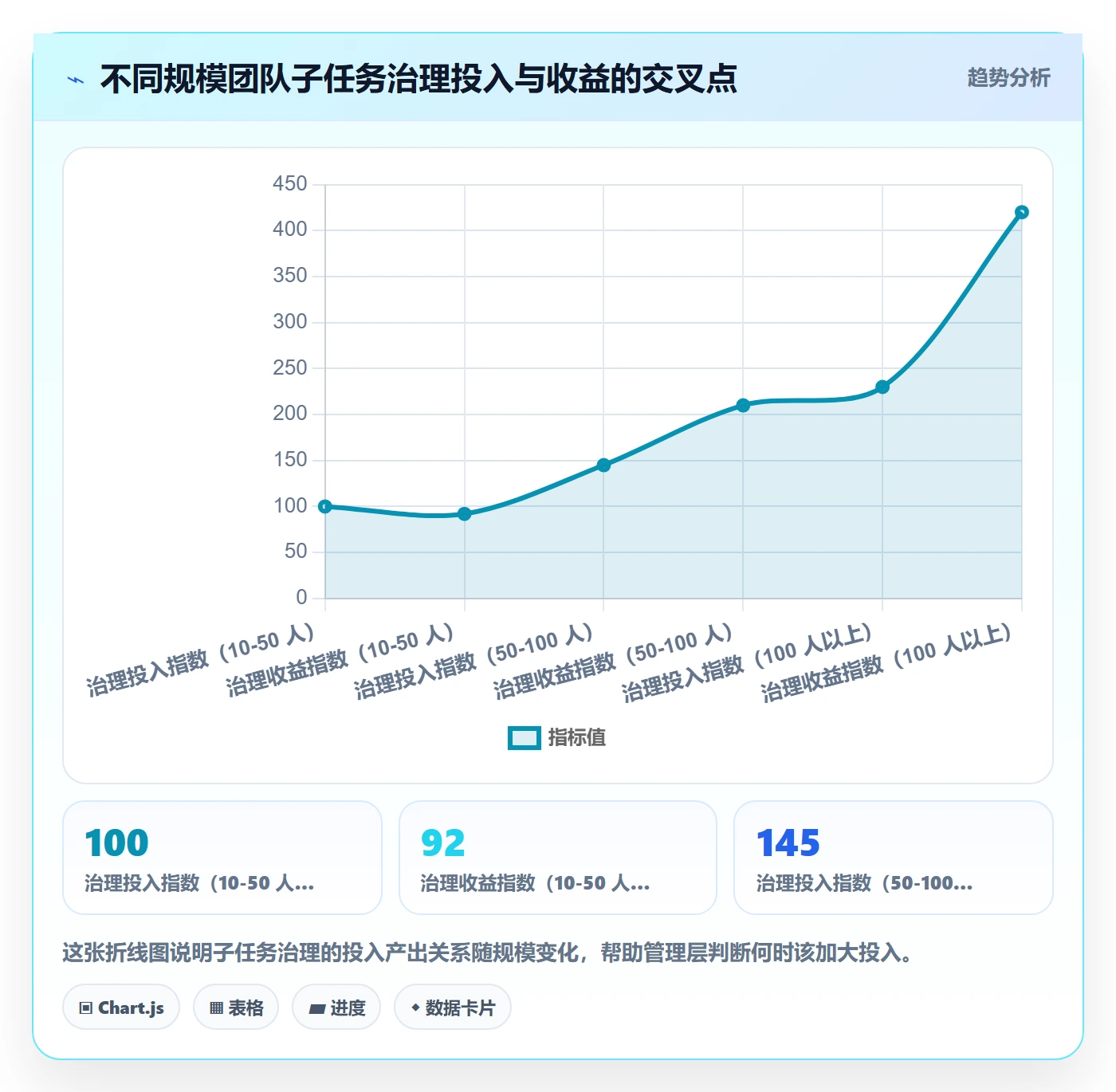Click axis label 治理投入指数（10-50 人）

click(201, 661)
